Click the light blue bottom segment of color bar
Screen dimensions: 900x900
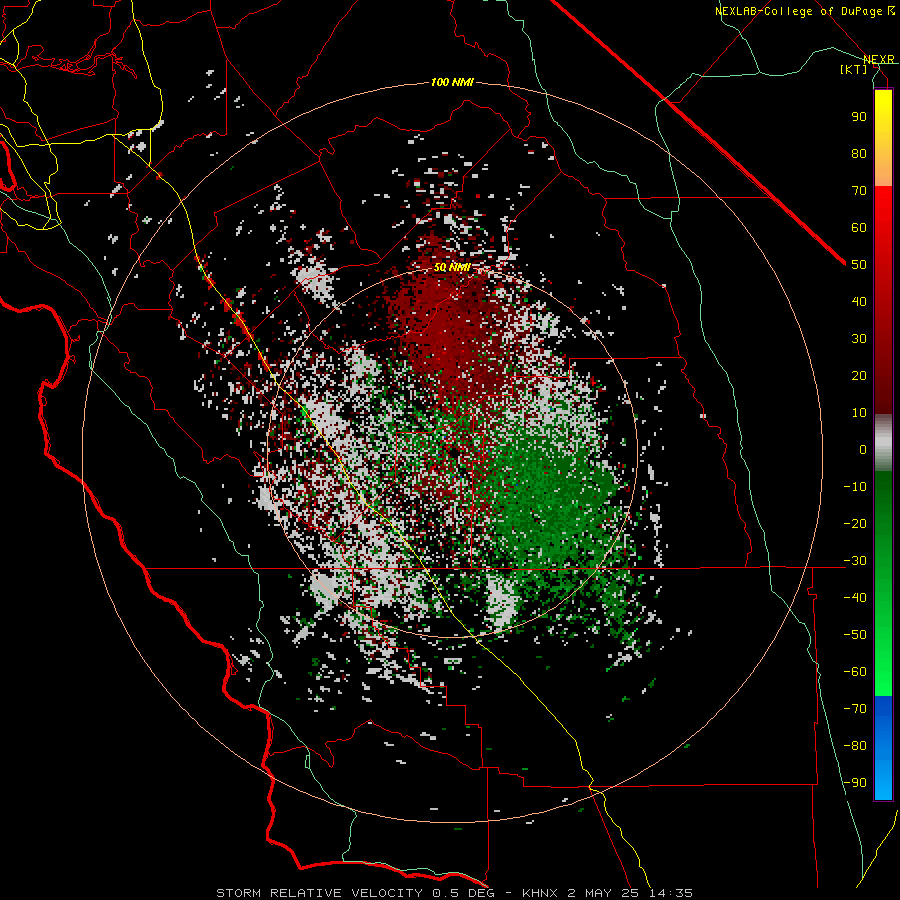click(883, 778)
